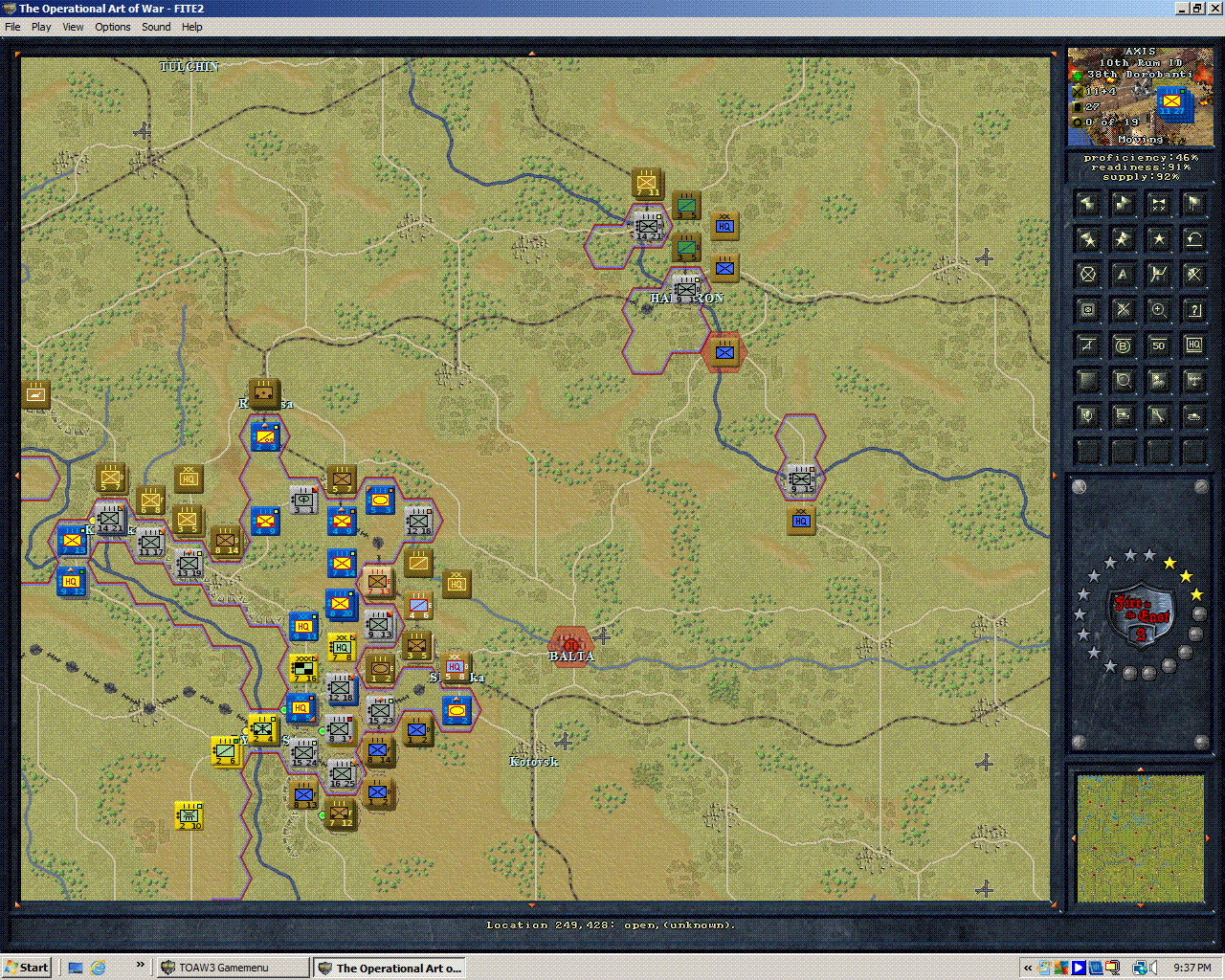
Task: Click the '0 of 19' movement value
Action: point(1112,122)
